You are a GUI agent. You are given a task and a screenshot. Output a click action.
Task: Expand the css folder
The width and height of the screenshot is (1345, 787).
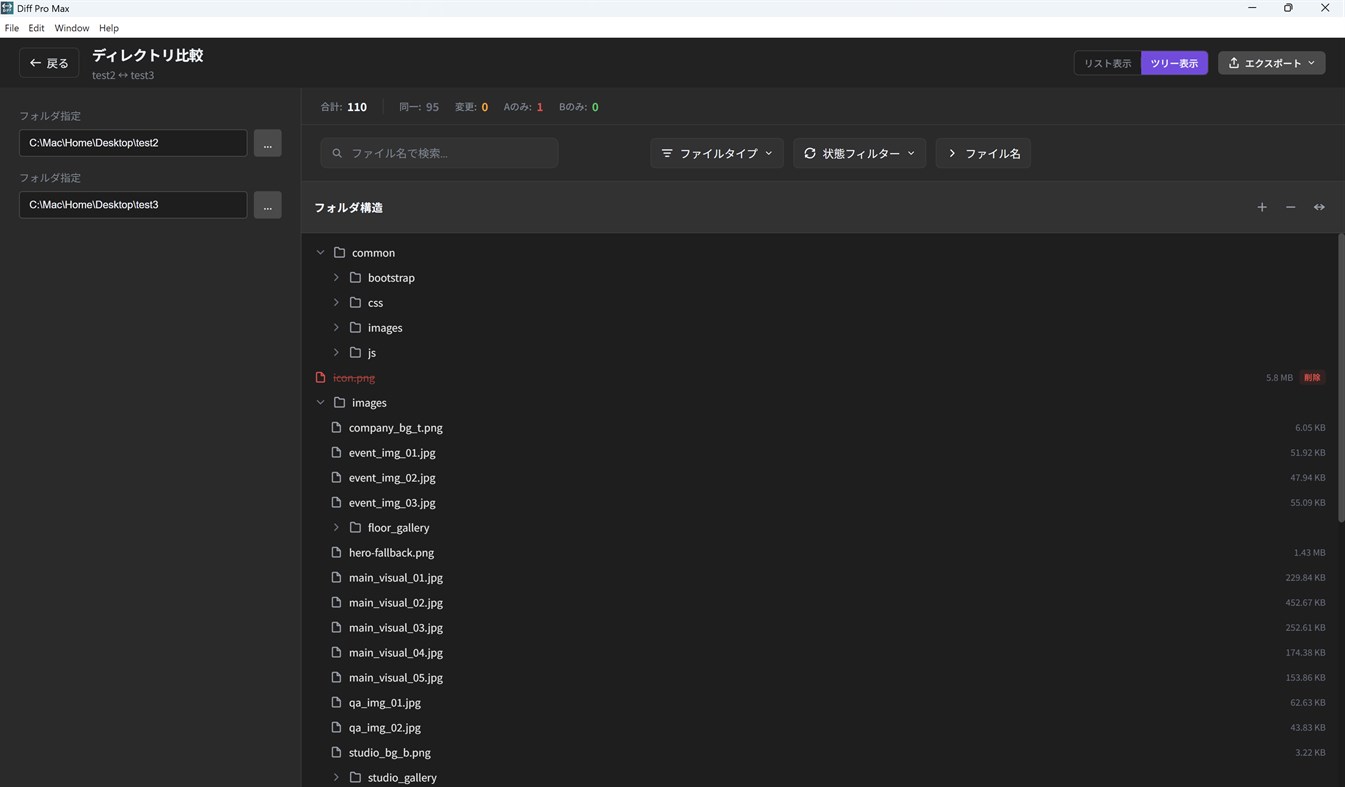click(336, 303)
